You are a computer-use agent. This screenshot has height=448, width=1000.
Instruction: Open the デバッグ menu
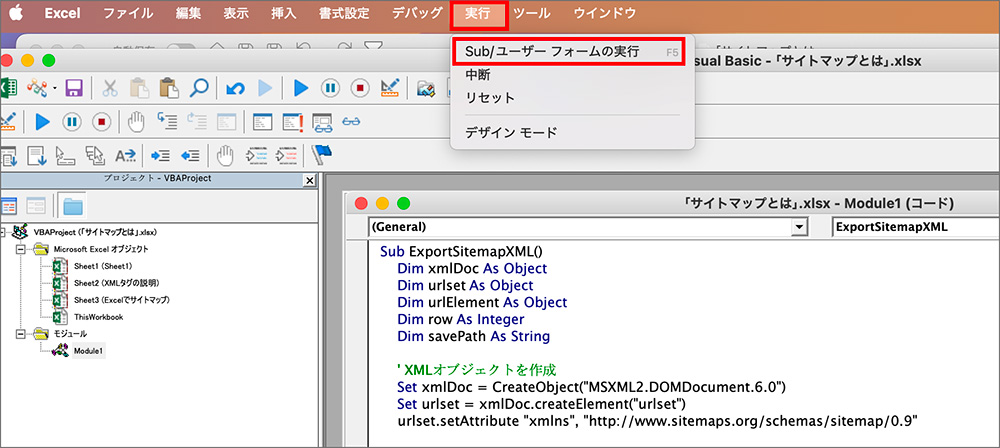tap(417, 13)
